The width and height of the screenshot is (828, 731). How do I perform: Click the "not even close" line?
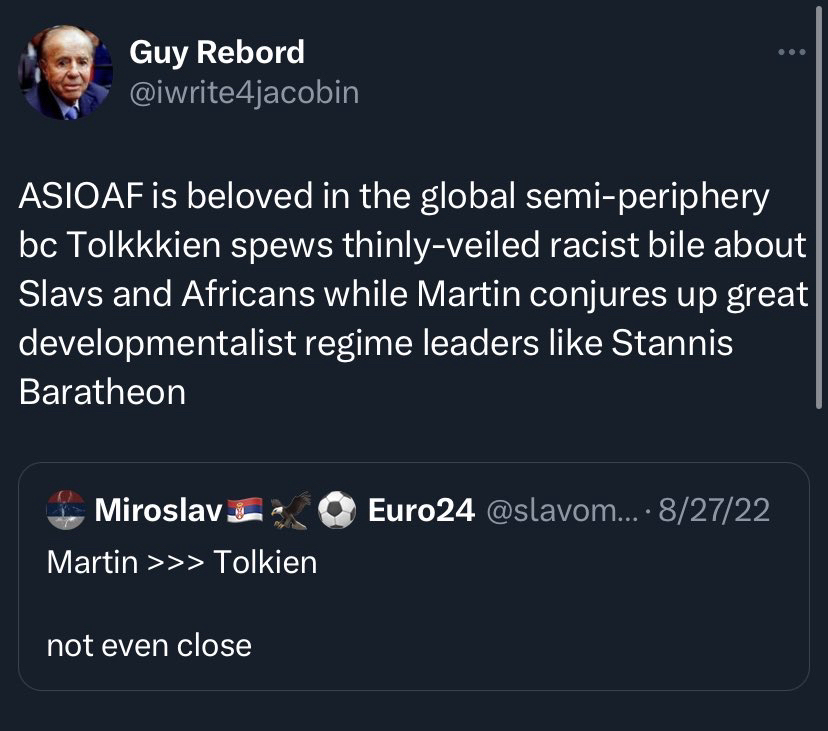coord(149,645)
